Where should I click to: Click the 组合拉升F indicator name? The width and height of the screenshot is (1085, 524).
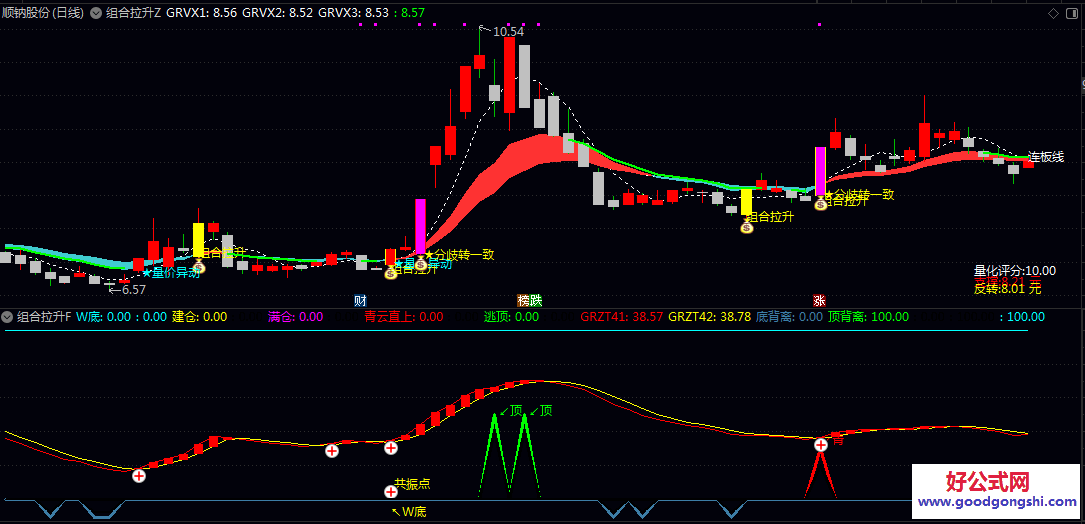(44, 317)
